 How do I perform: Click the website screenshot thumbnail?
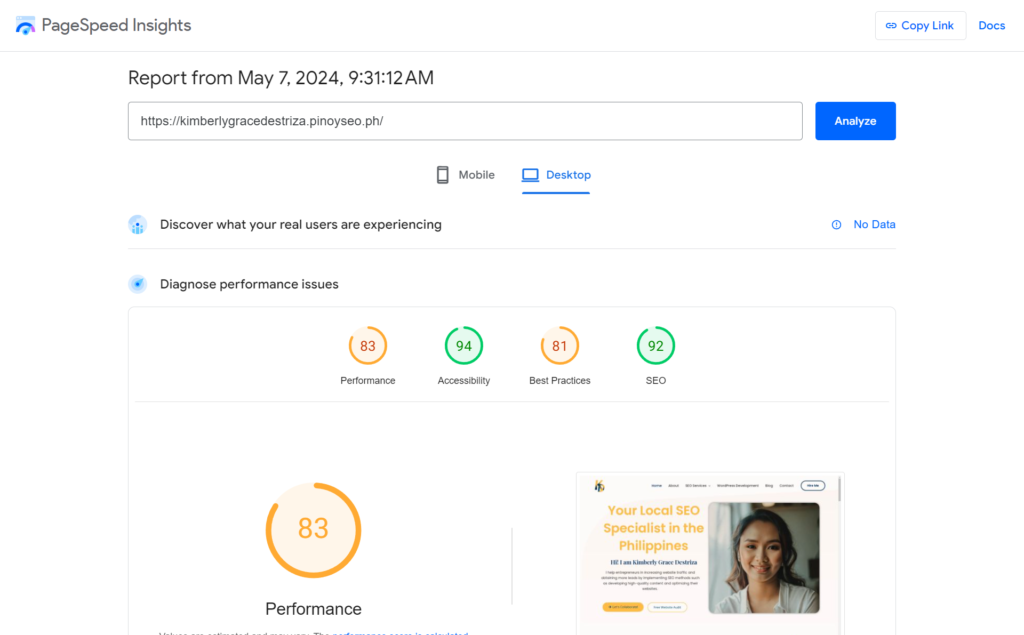pos(710,553)
